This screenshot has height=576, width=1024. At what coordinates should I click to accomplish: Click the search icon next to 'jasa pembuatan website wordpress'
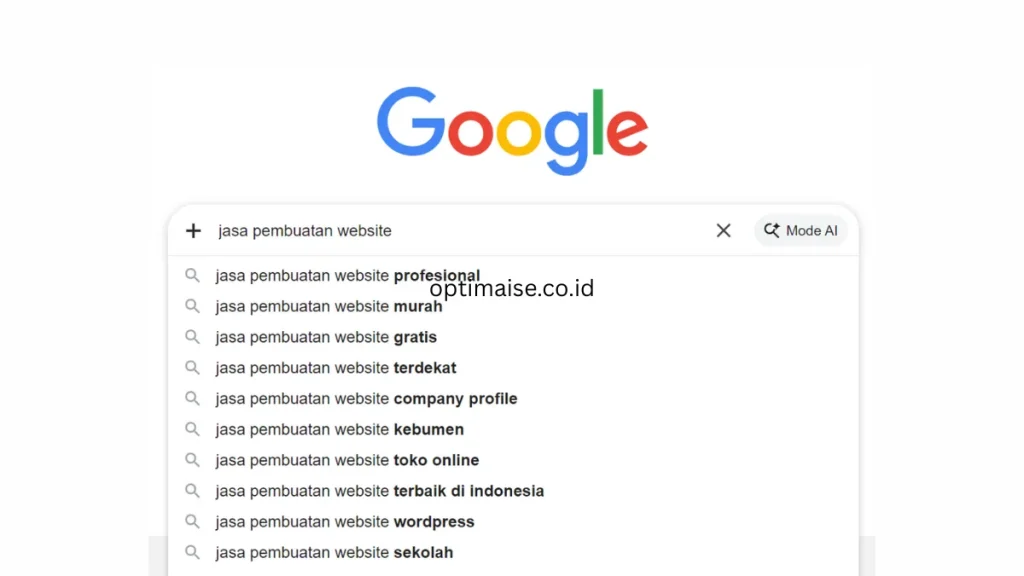click(193, 521)
